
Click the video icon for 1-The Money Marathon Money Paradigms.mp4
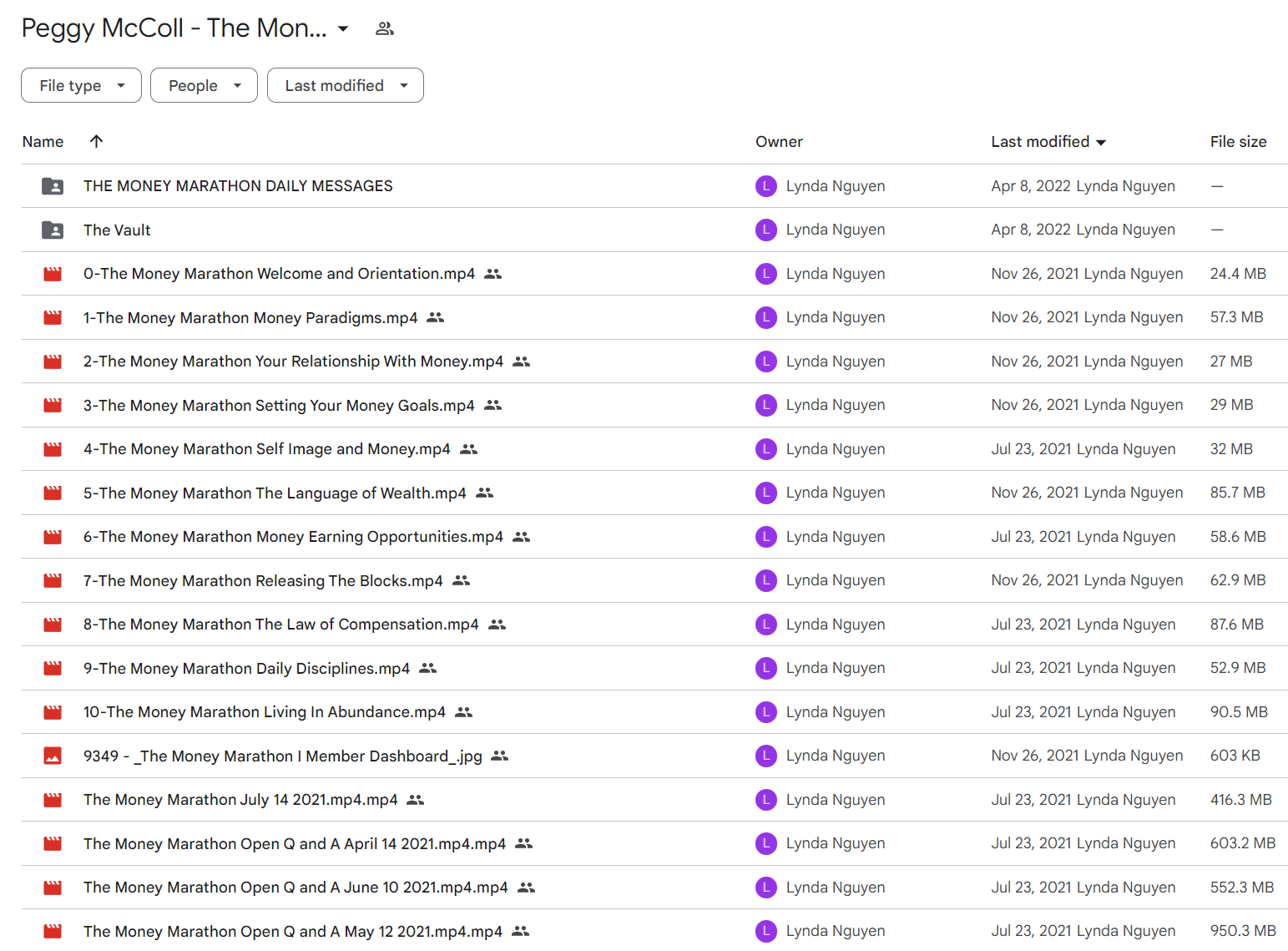coord(53,317)
